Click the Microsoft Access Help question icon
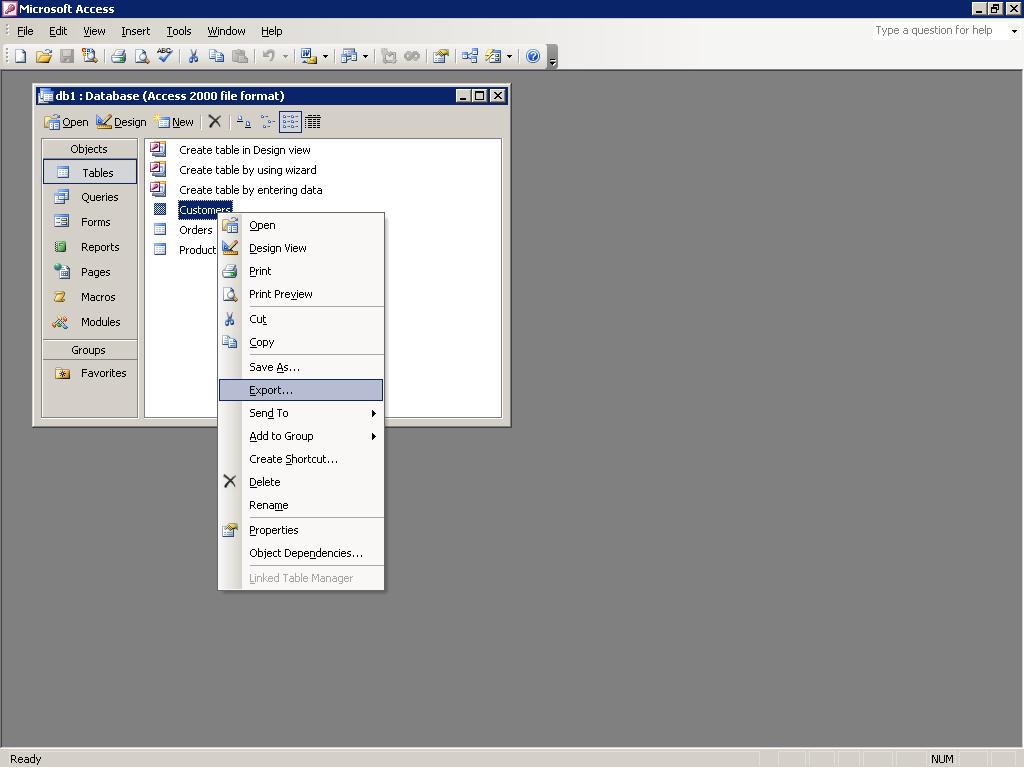The height and width of the screenshot is (768, 1024). 533,56
